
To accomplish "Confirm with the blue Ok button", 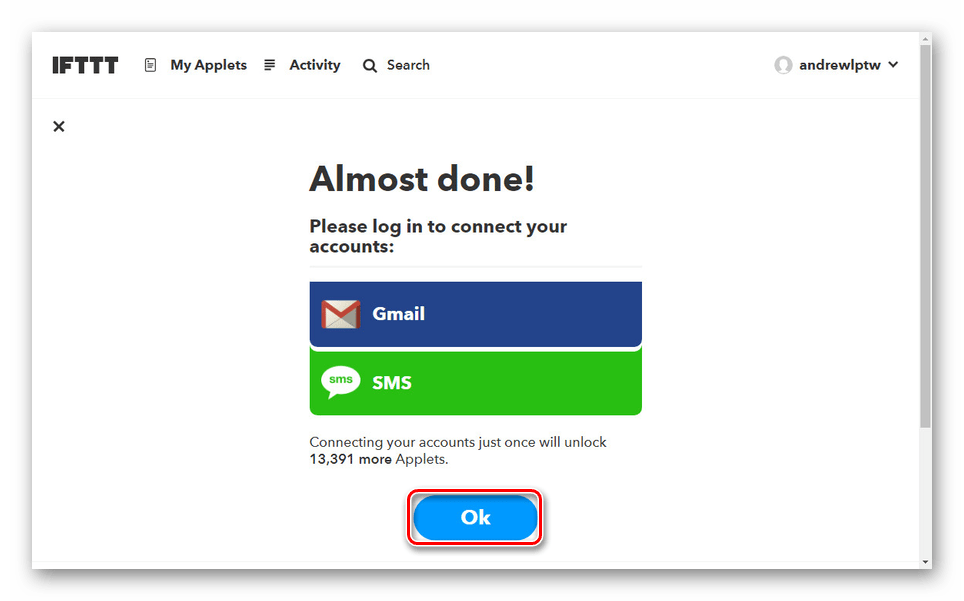I will (475, 517).
